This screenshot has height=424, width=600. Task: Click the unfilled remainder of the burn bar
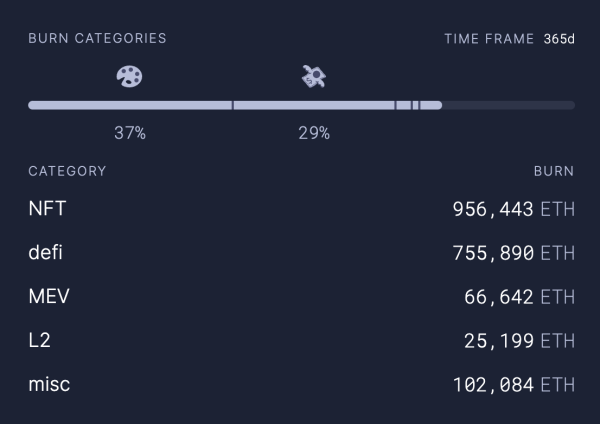coord(508,105)
